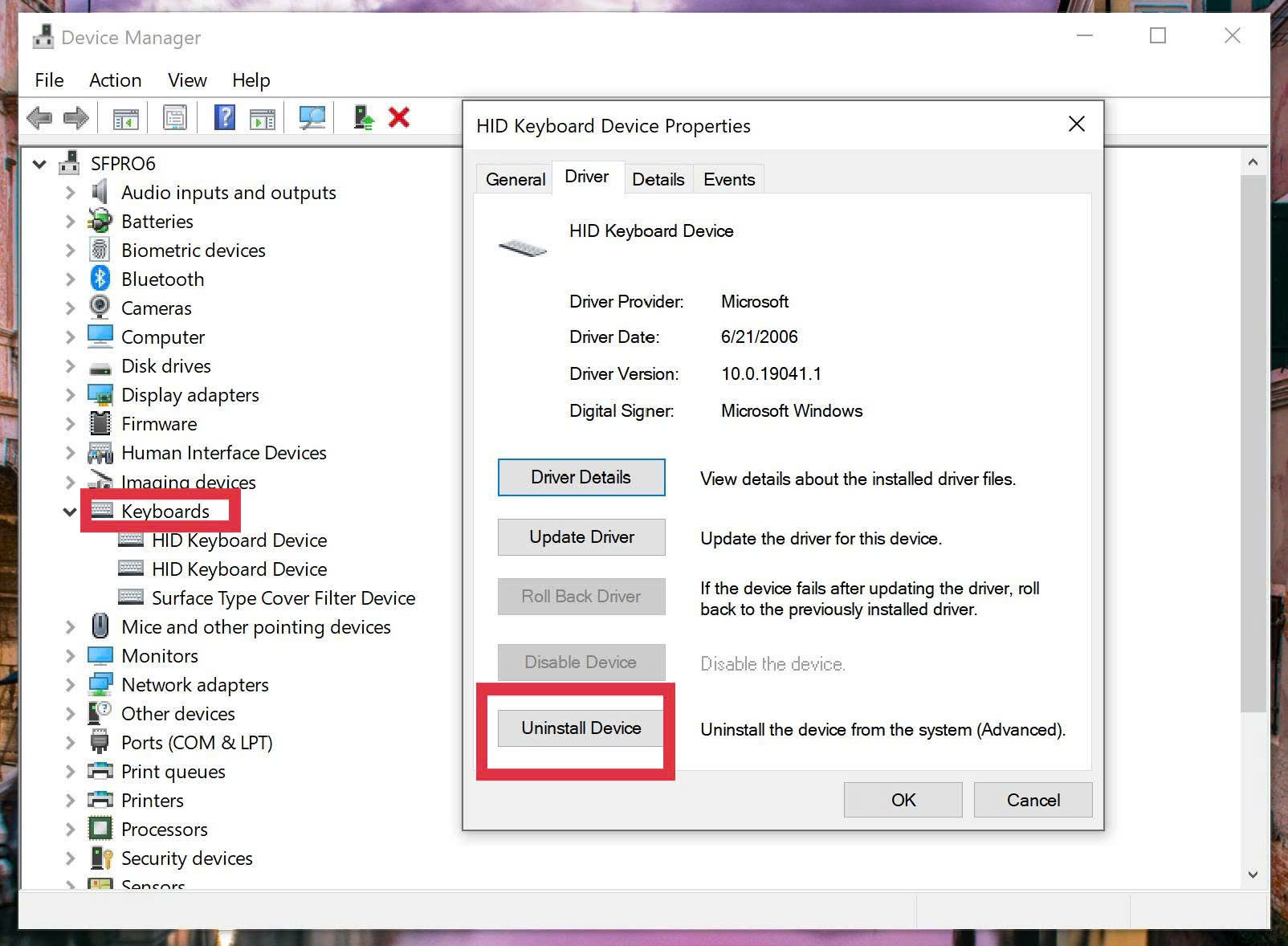Open the Action menu
This screenshot has width=1288, height=946.
point(115,80)
